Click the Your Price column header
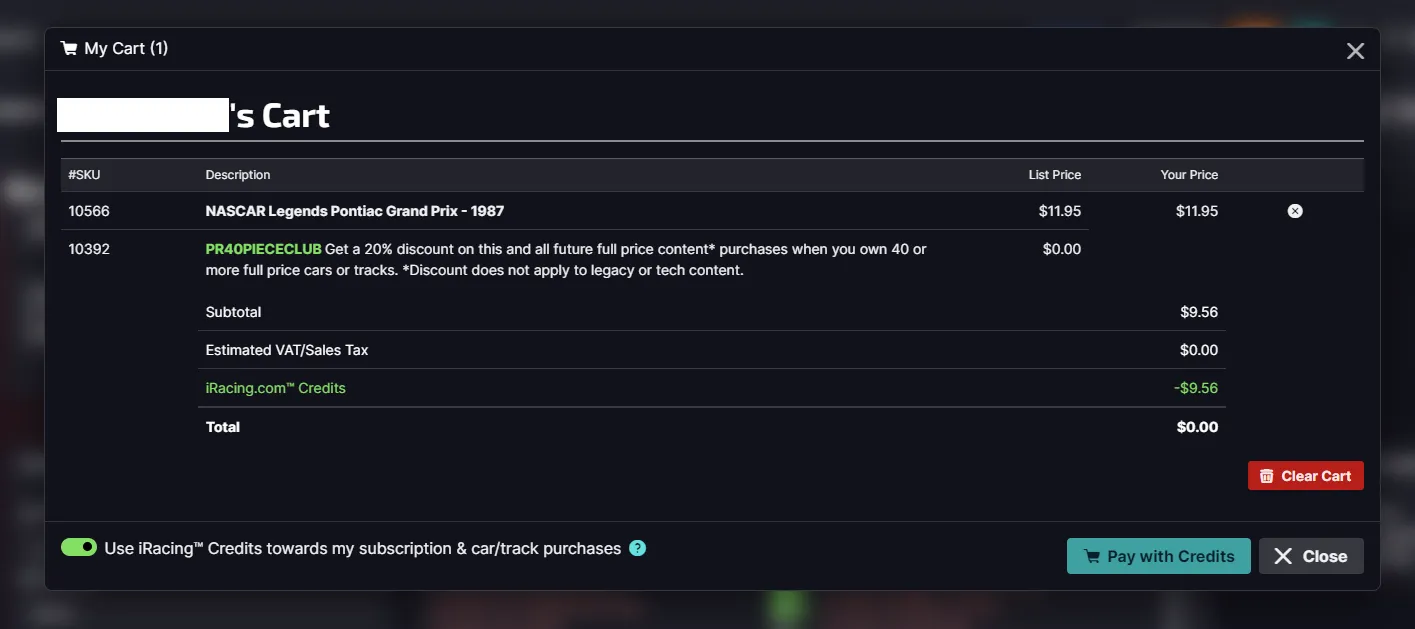1415x629 pixels. (1189, 175)
